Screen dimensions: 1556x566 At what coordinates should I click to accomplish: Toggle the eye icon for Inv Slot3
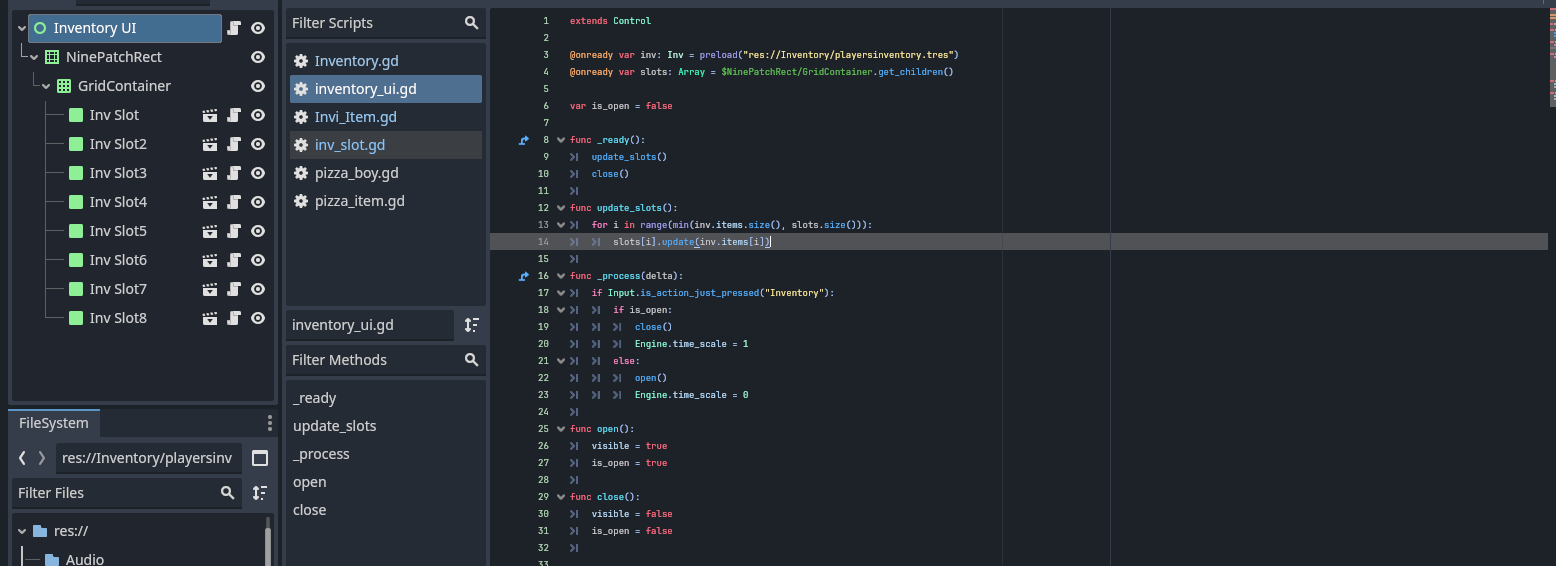(x=258, y=173)
